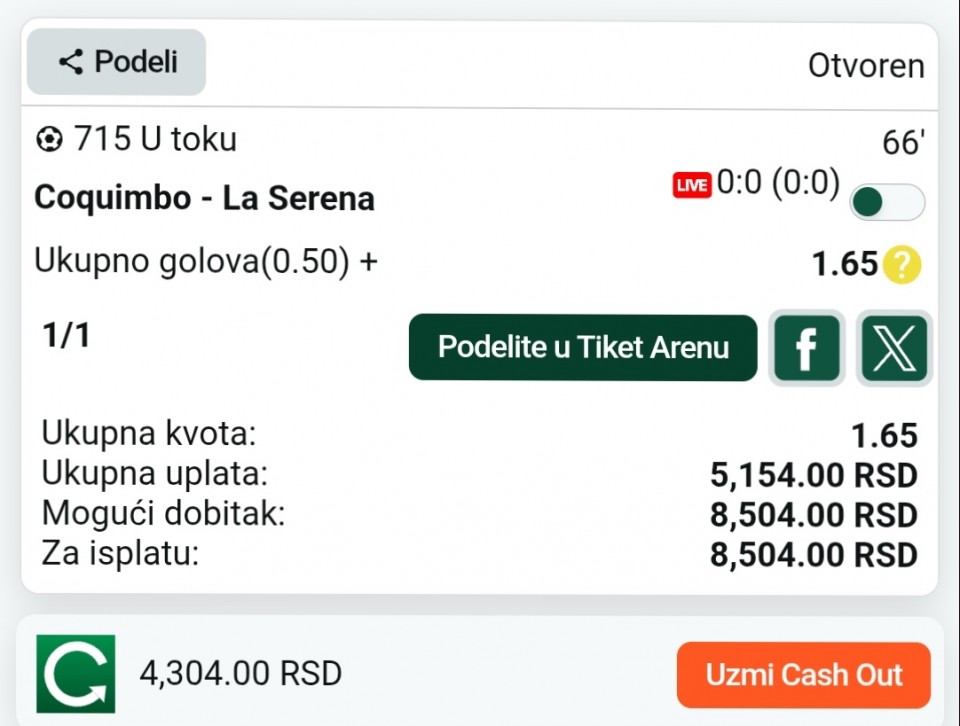The height and width of the screenshot is (726, 960).
Task: Click the Mogući dobitak 8,504.00 RSD value
Action: (813, 515)
